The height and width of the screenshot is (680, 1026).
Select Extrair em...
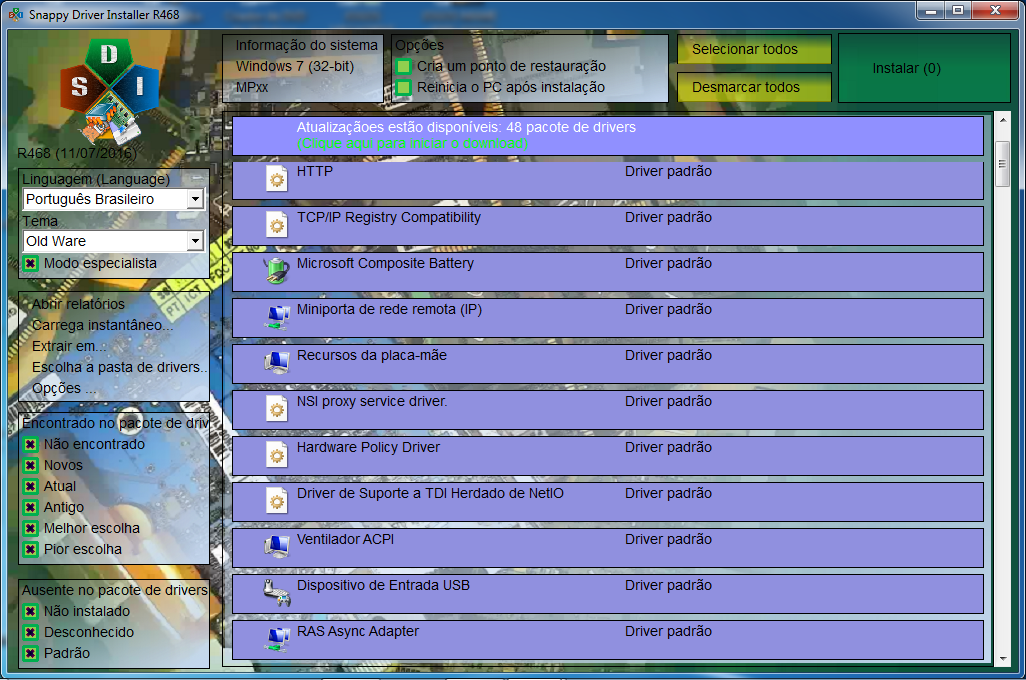coord(68,346)
